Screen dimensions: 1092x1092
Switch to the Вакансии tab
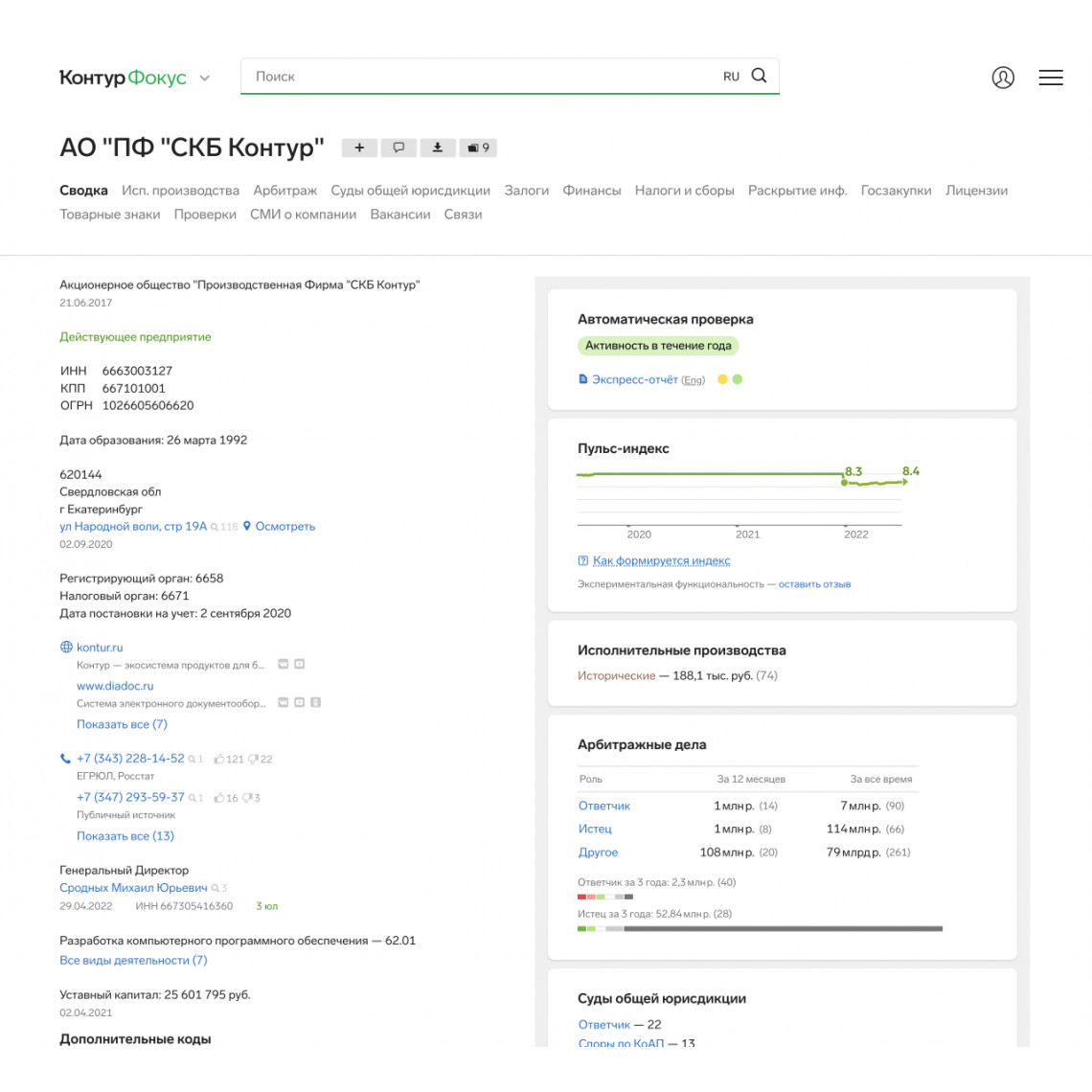pyautogui.click(x=400, y=215)
